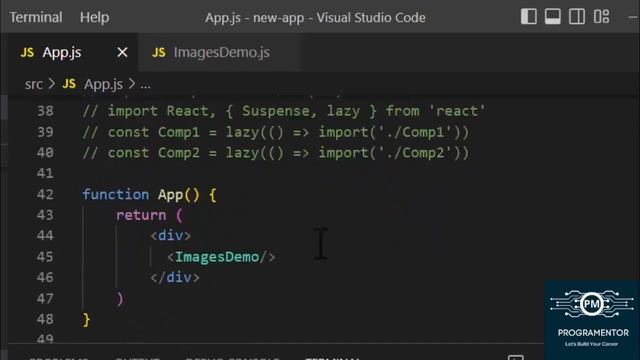Click closing brace on line 48
The width and height of the screenshot is (640, 360).
(87, 319)
